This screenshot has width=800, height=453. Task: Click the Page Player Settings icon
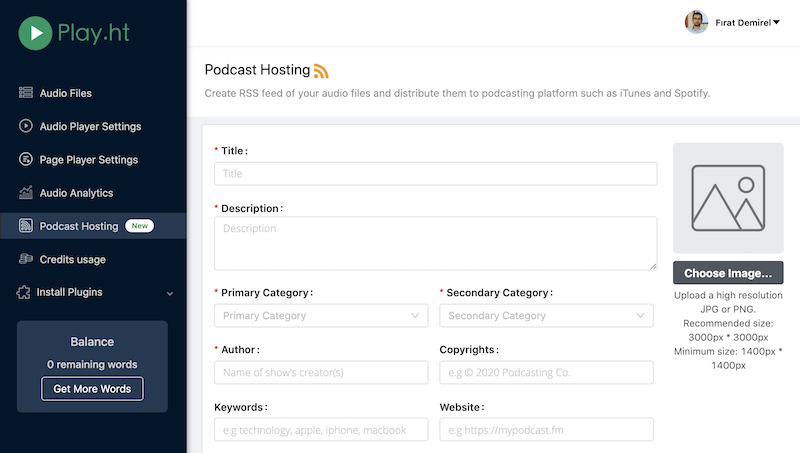click(26, 159)
